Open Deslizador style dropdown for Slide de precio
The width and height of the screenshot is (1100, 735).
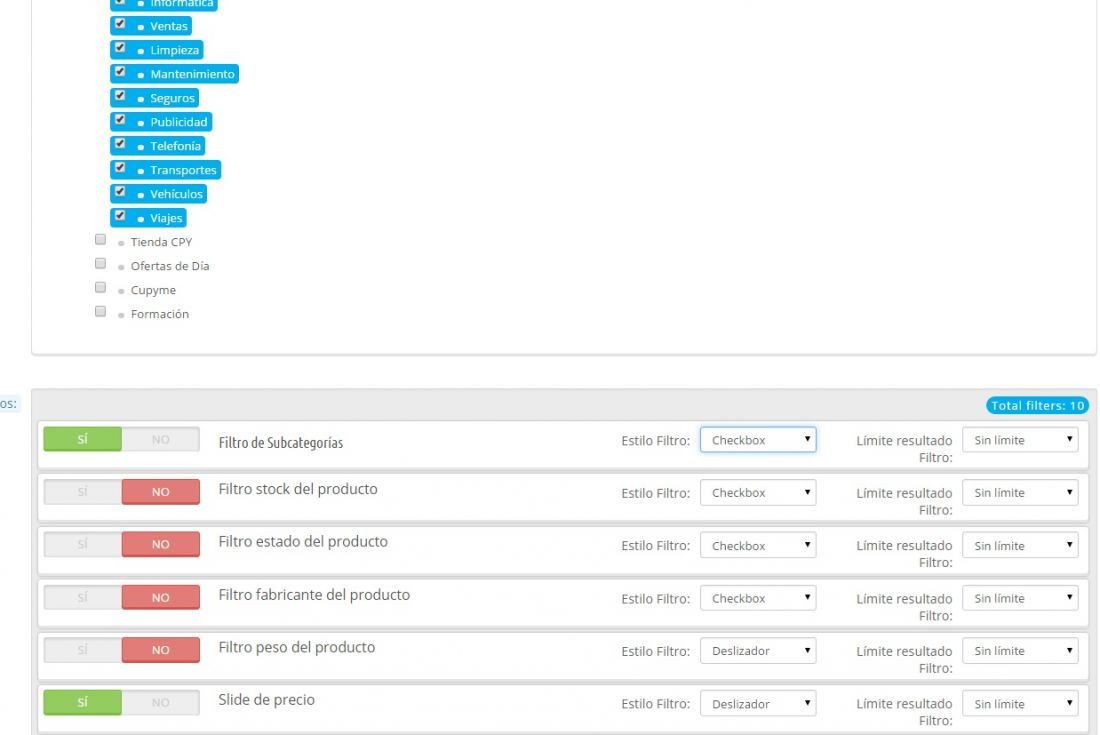tap(758, 703)
